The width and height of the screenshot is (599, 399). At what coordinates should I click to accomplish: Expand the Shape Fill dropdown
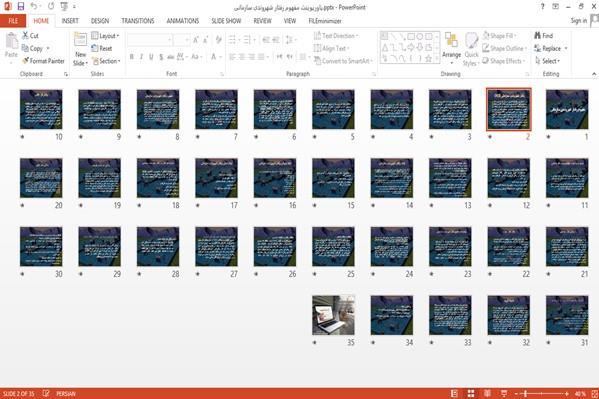(500, 36)
